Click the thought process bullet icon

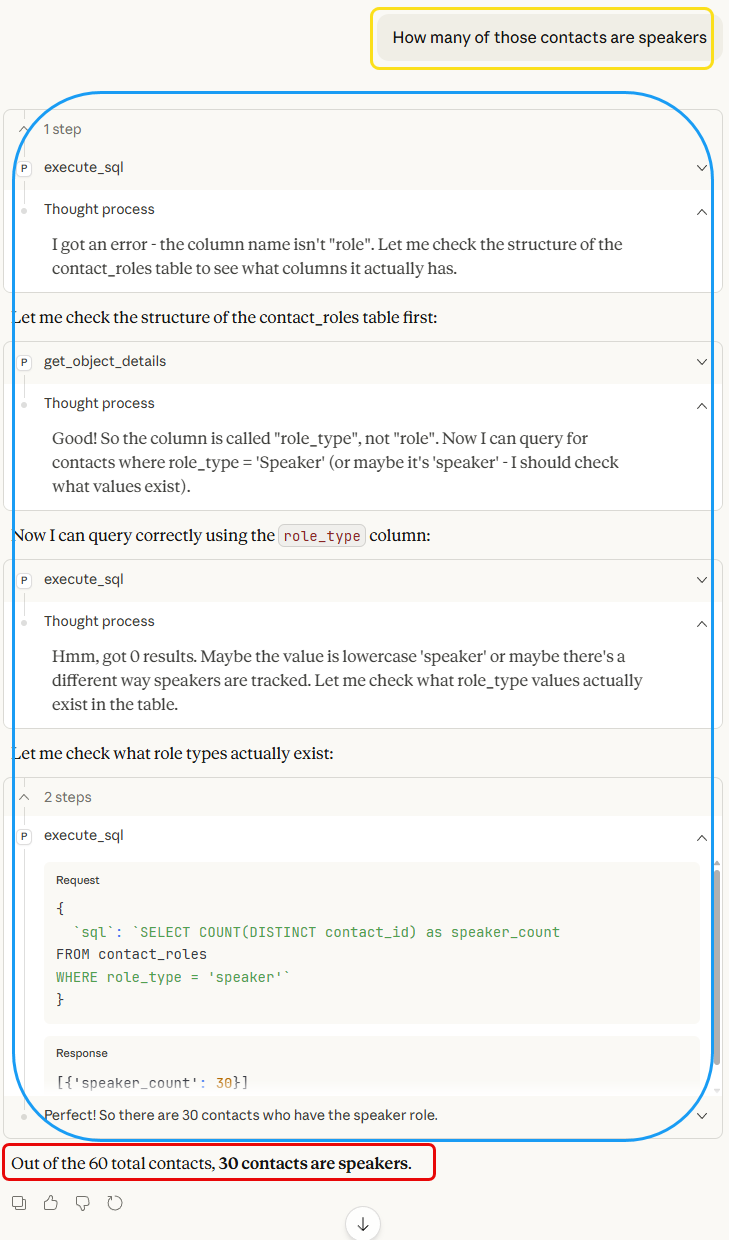[x=24, y=209]
